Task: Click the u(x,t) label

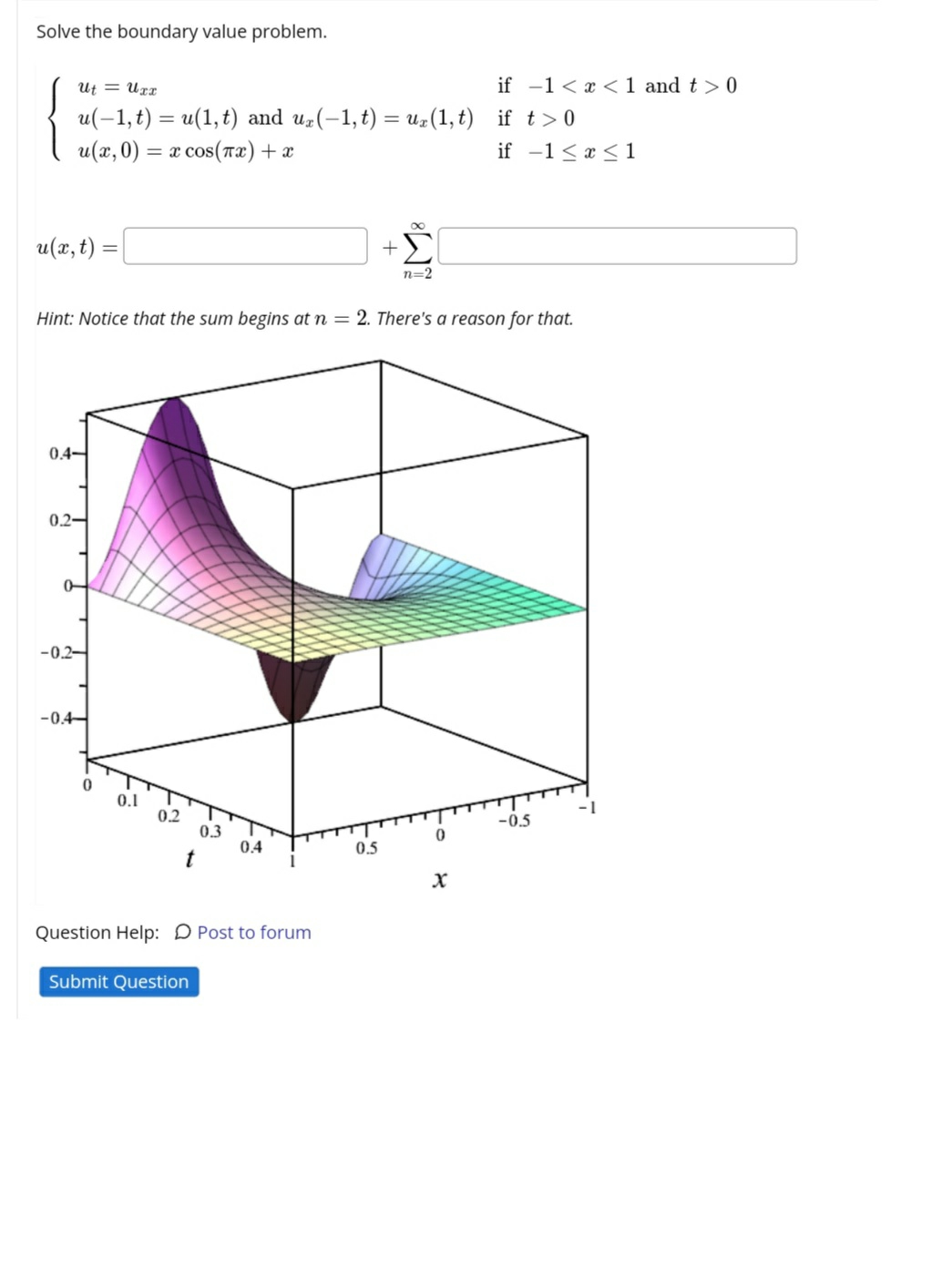Action: click(x=74, y=245)
